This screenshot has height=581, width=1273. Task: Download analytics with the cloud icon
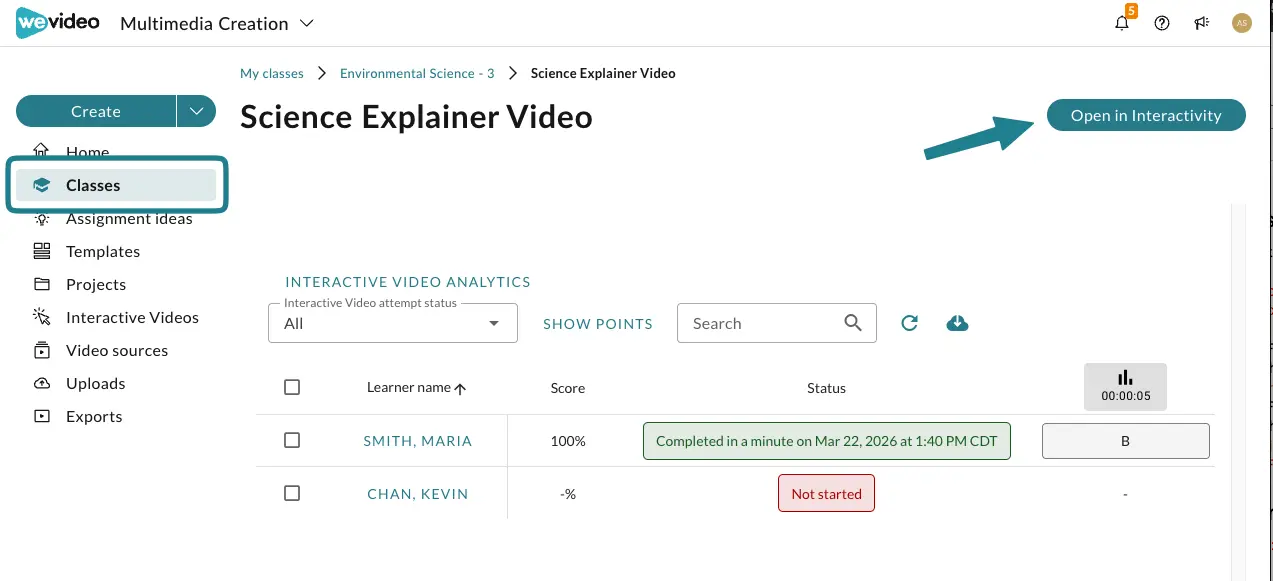tap(957, 323)
